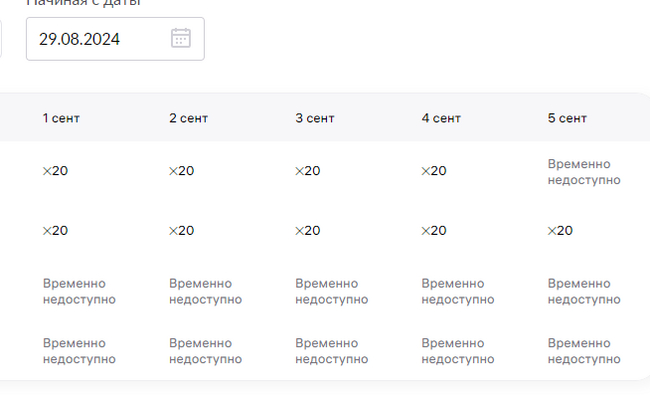Open the calendar date picker icon

pyautogui.click(x=181, y=39)
